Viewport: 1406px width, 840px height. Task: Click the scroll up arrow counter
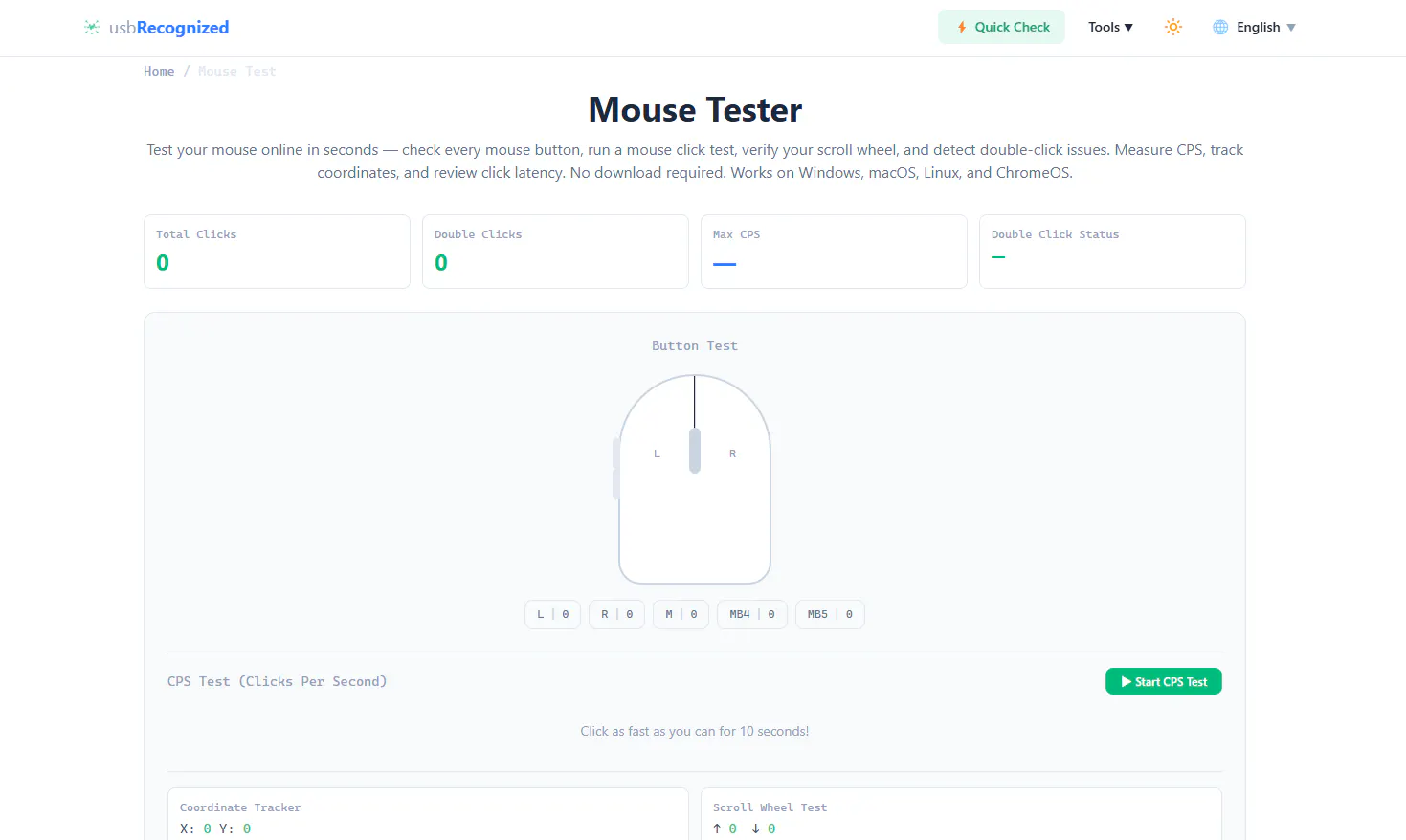tap(725, 829)
